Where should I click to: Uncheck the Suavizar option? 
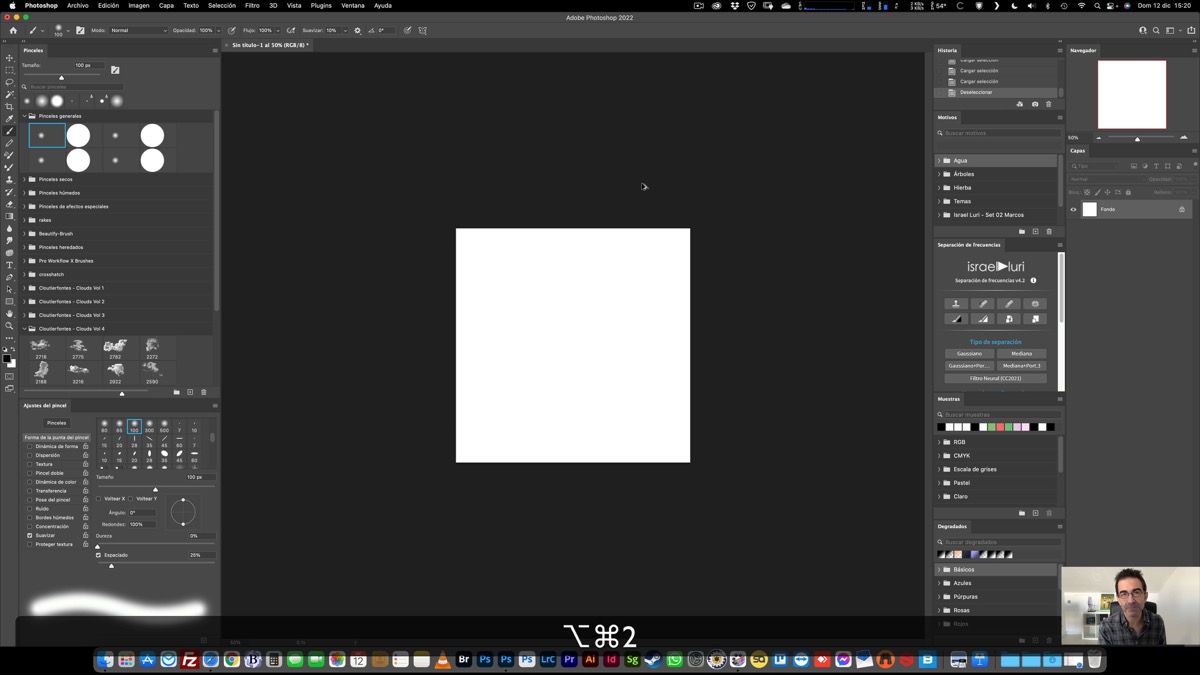pos(30,536)
